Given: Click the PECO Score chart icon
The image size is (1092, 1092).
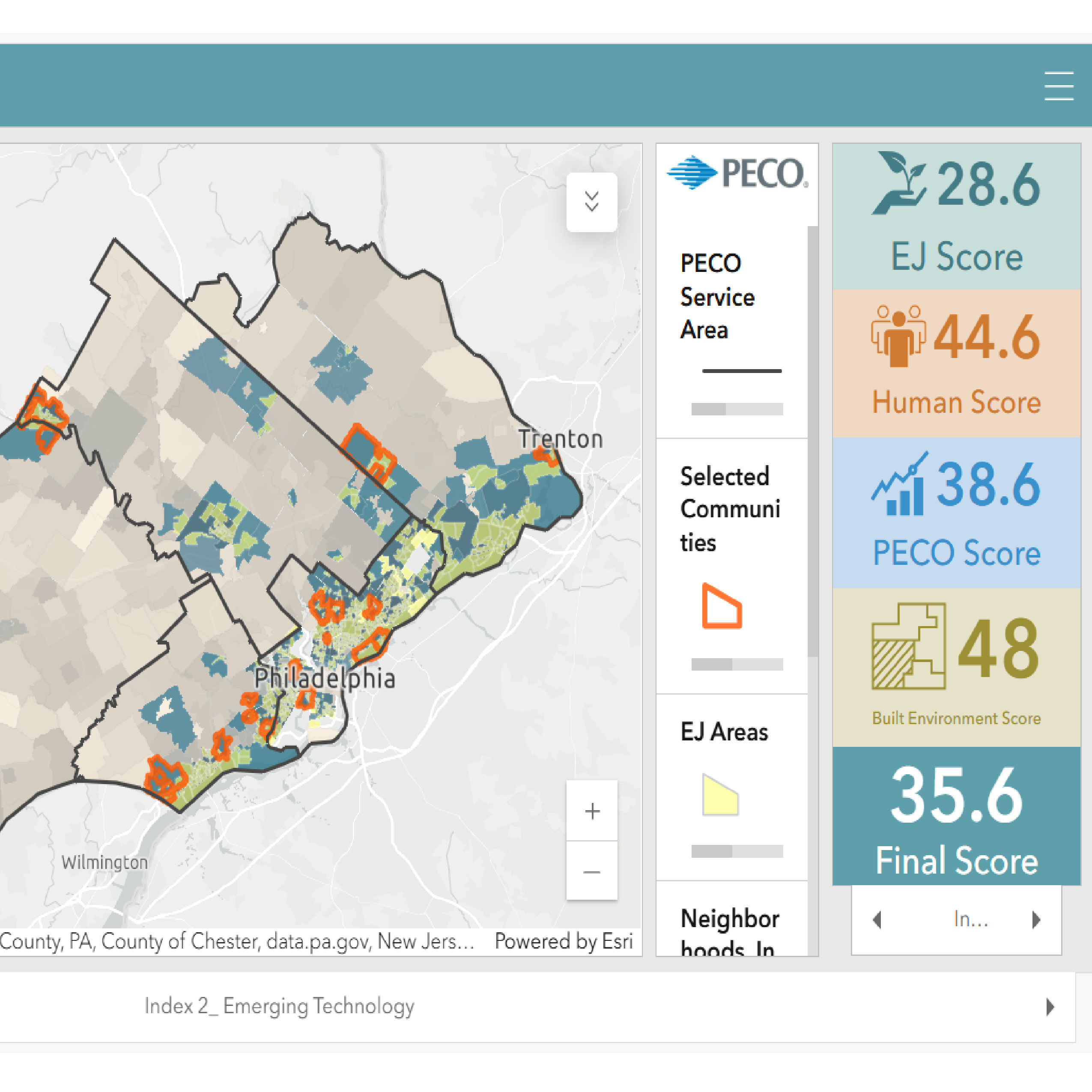Looking at the screenshot, I should (899, 484).
